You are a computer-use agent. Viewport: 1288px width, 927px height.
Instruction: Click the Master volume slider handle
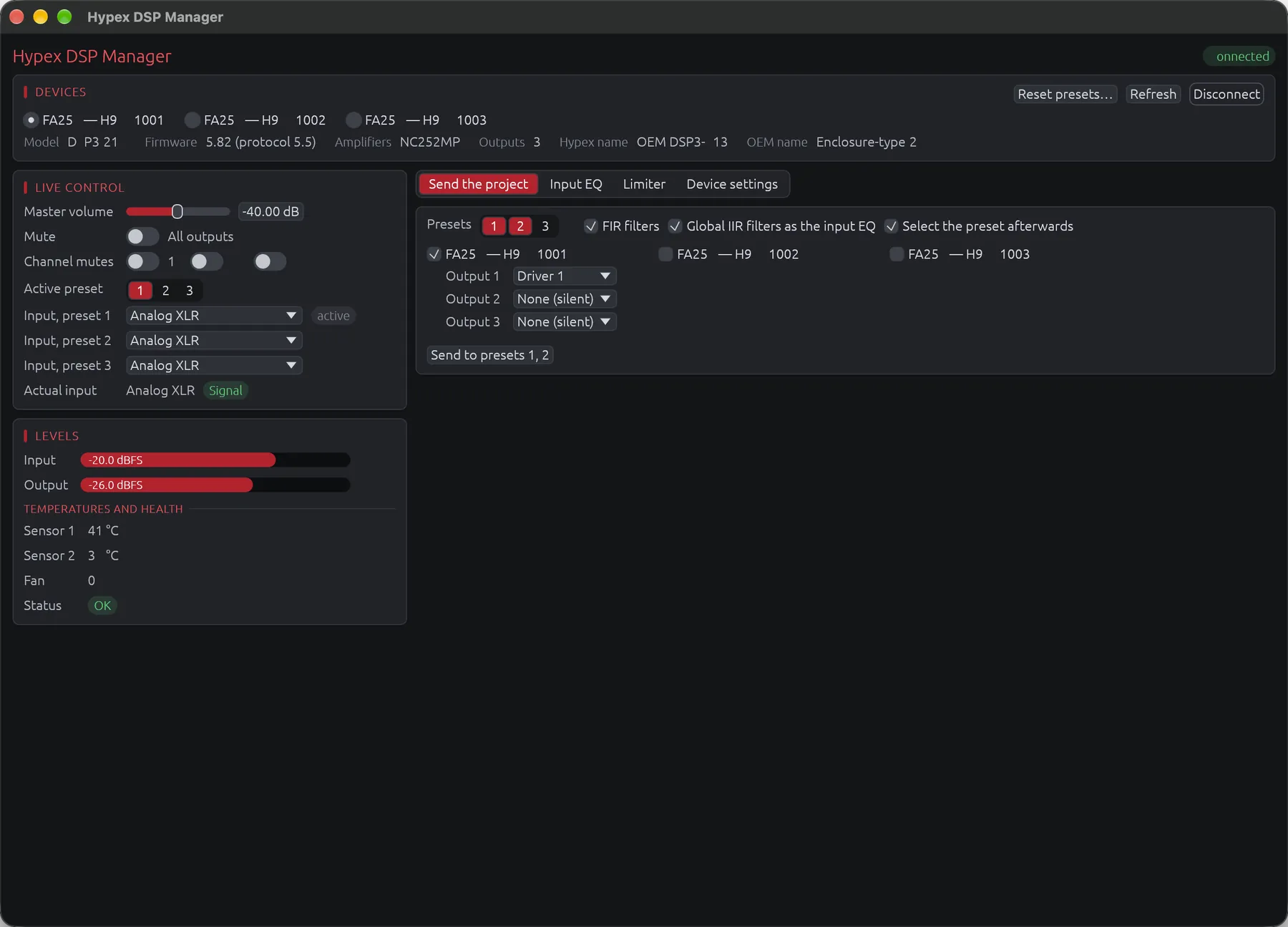pyautogui.click(x=177, y=211)
